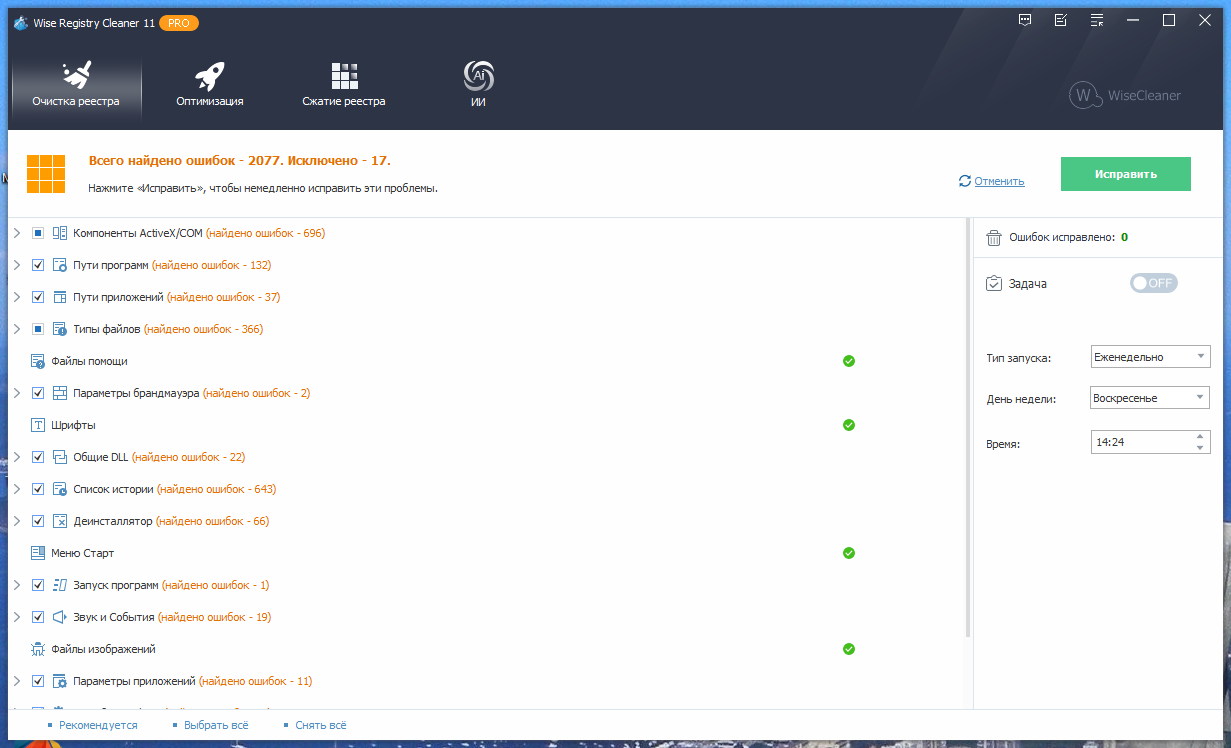This screenshot has height=748, width=1231.
Task: Click the Звук и События speaker icon
Action: pyautogui.click(x=59, y=617)
